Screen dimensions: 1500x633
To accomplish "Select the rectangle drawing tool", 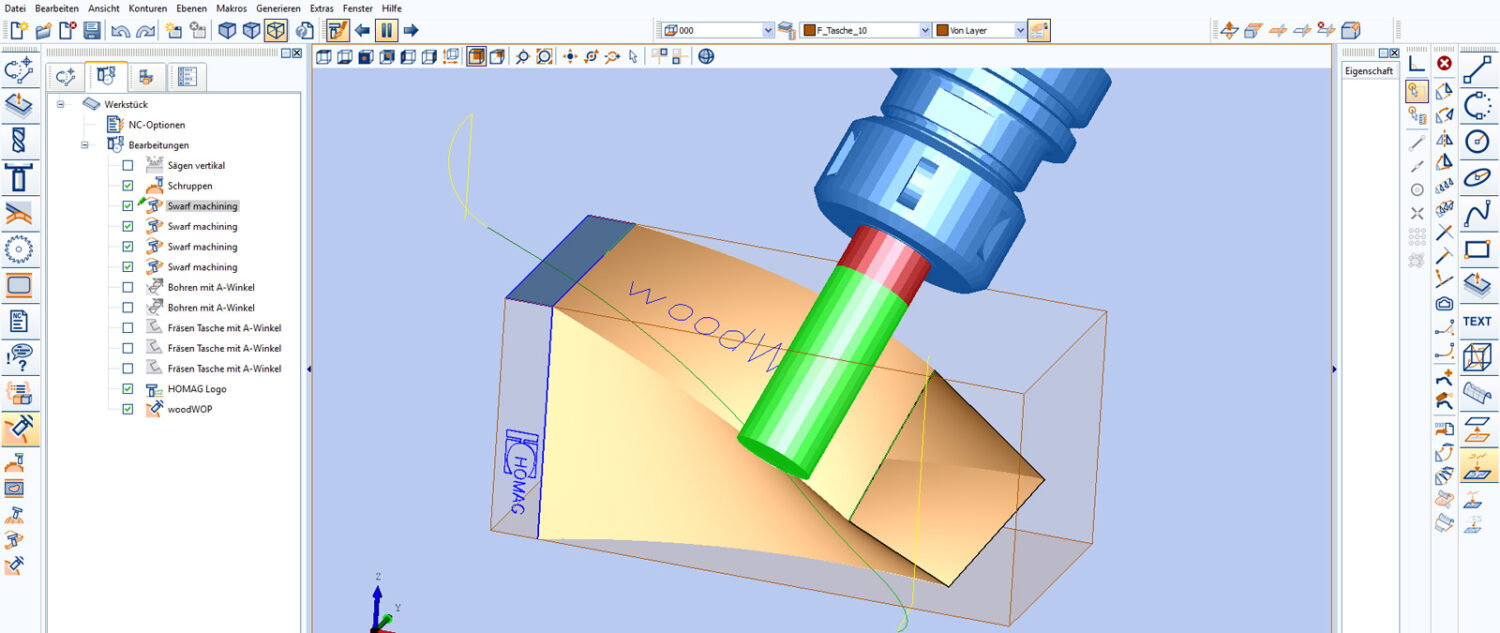I will tap(1477, 249).
